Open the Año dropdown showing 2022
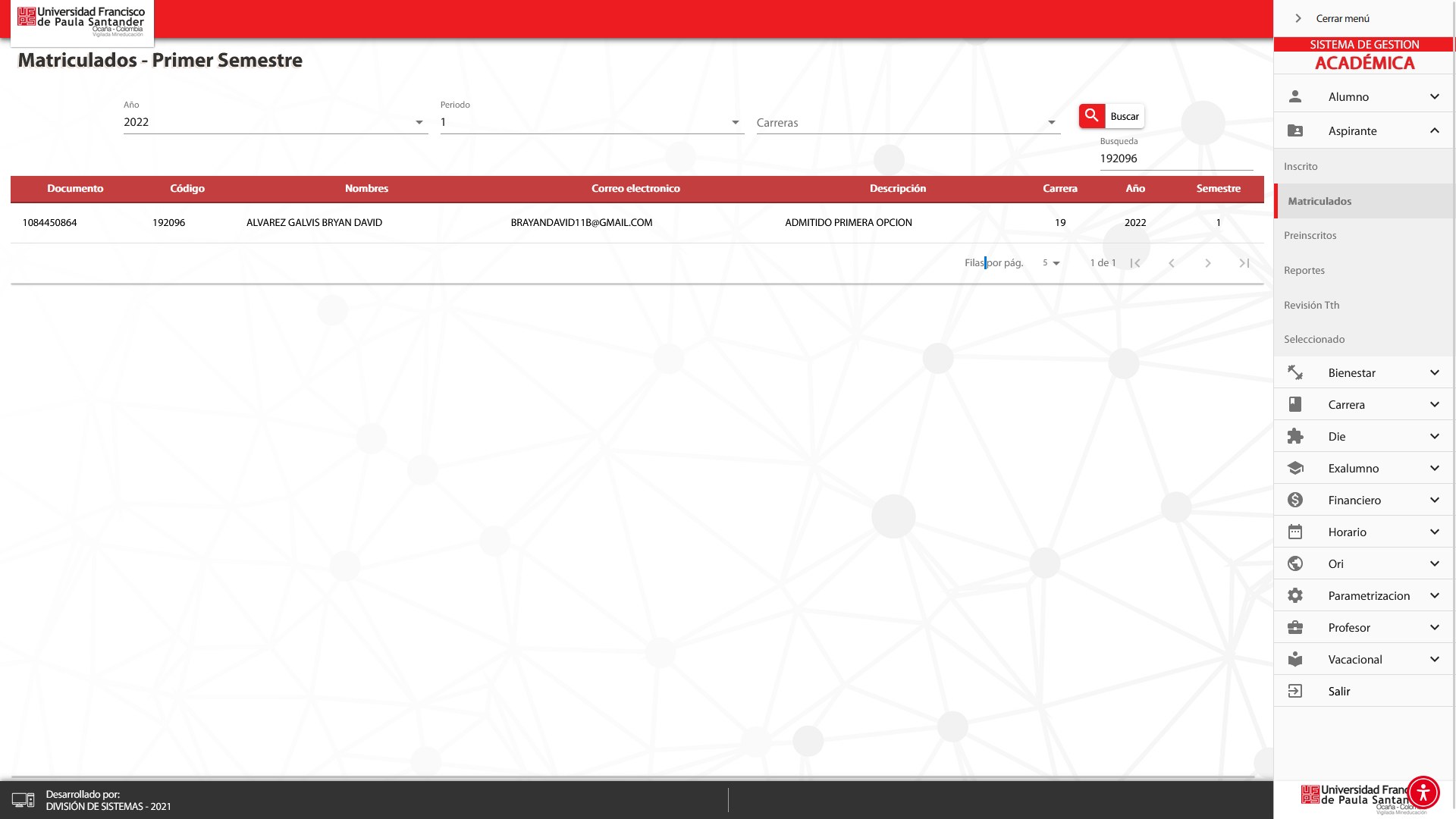This screenshot has width=1456, height=819. click(x=275, y=123)
